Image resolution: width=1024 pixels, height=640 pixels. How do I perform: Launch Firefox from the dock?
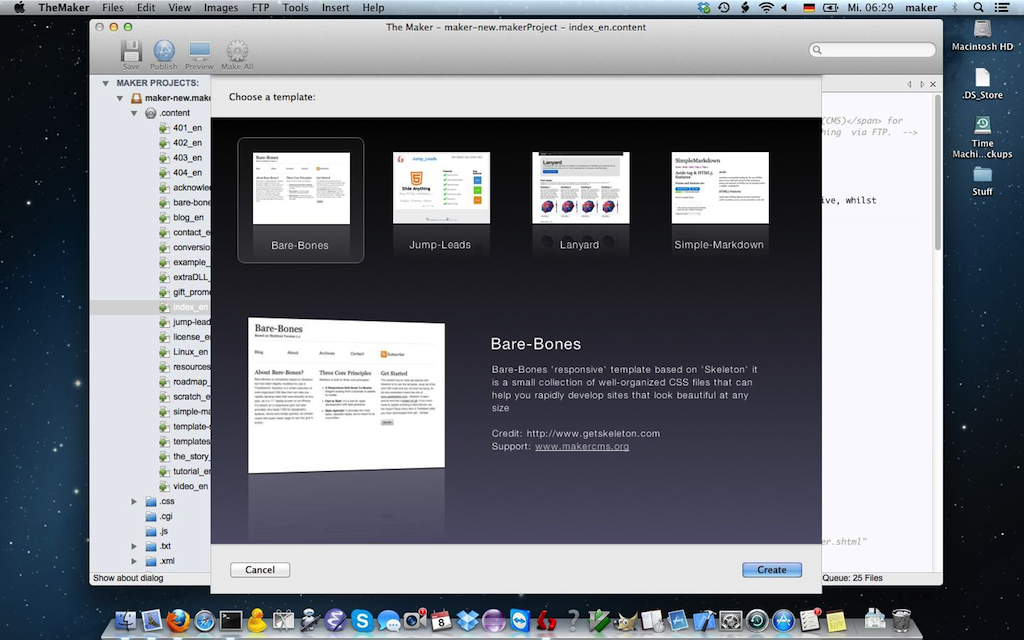(178, 621)
